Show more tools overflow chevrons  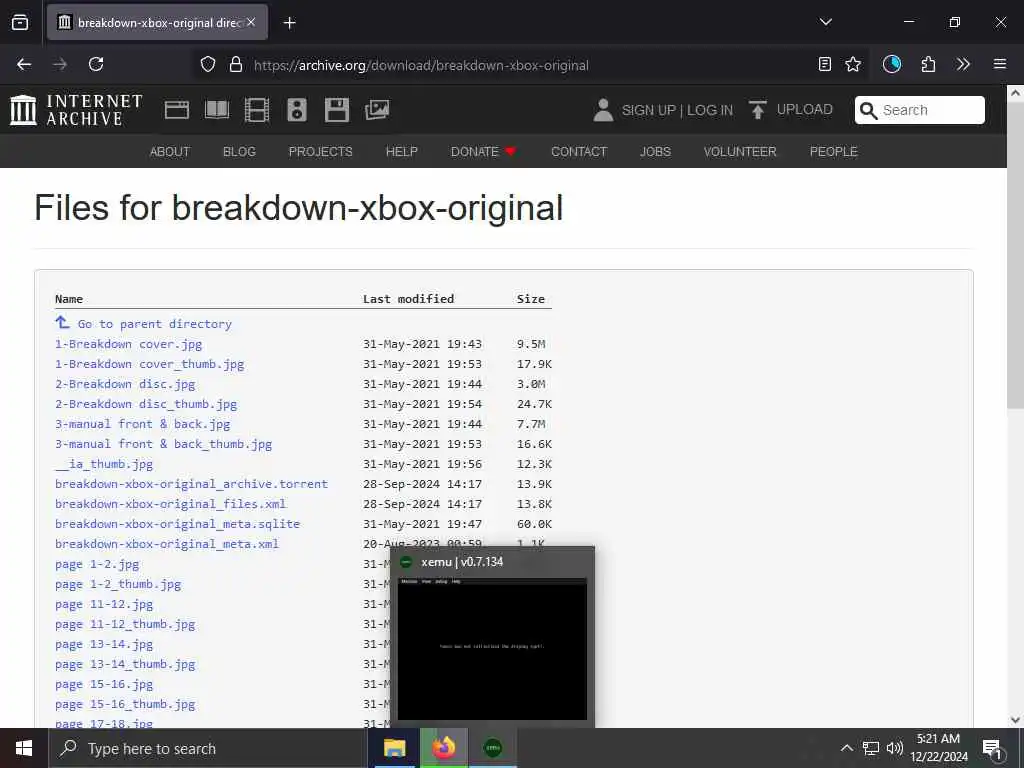(x=963, y=64)
